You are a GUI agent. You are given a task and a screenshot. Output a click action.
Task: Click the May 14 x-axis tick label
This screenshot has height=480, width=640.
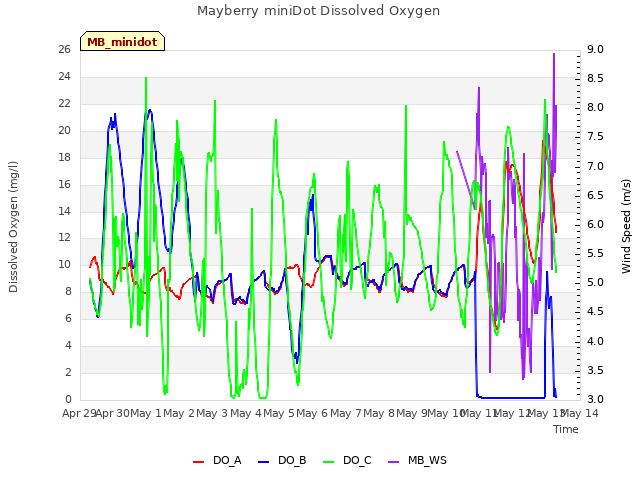pyautogui.click(x=580, y=413)
